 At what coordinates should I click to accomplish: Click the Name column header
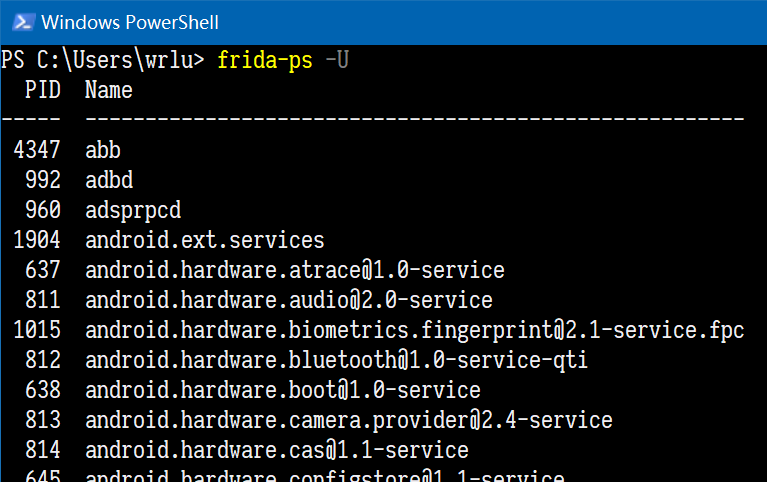pyautogui.click(x=109, y=90)
